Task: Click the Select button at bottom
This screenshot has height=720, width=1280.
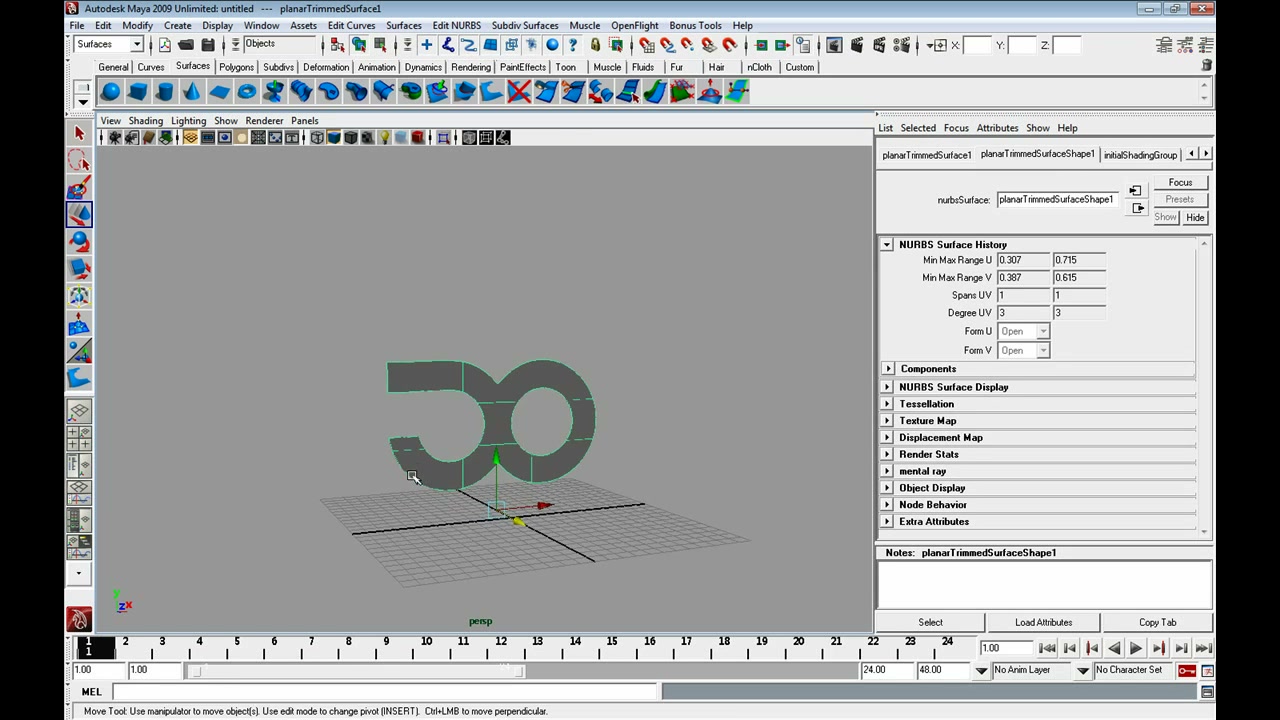Action: point(930,622)
